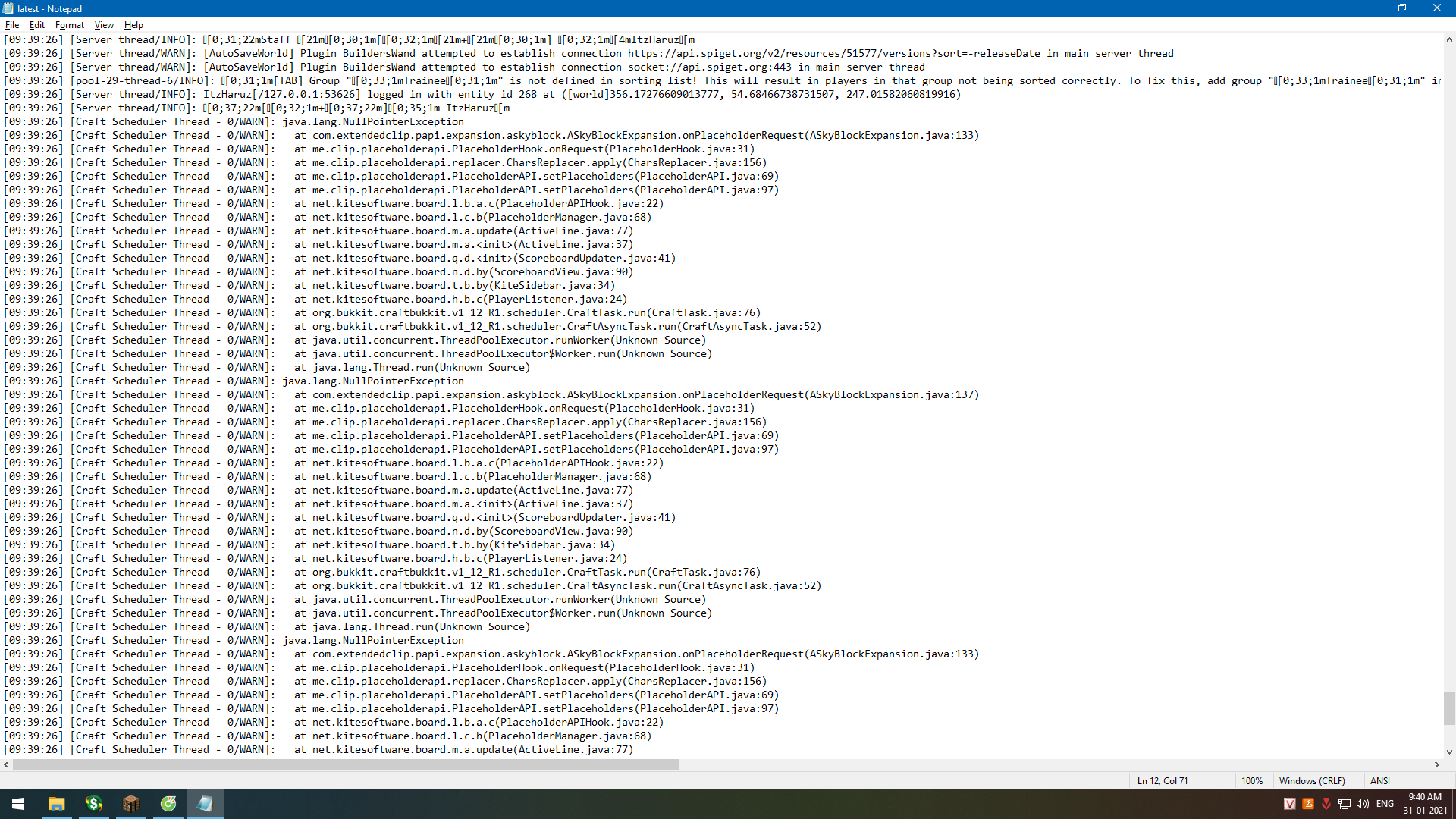This screenshot has height=819, width=1456.
Task: Click the network tray icon
Action: [1345, 804]
